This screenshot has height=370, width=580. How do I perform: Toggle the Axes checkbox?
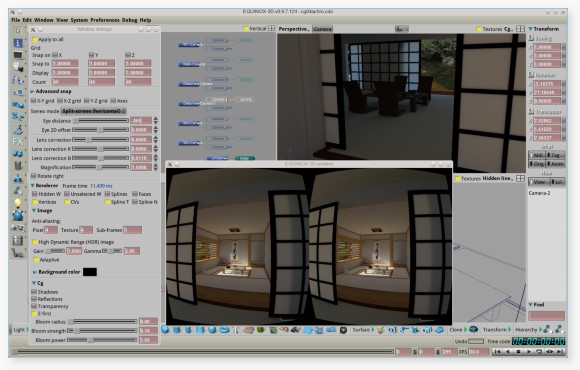pyautogui.click(x=113, y=101)
